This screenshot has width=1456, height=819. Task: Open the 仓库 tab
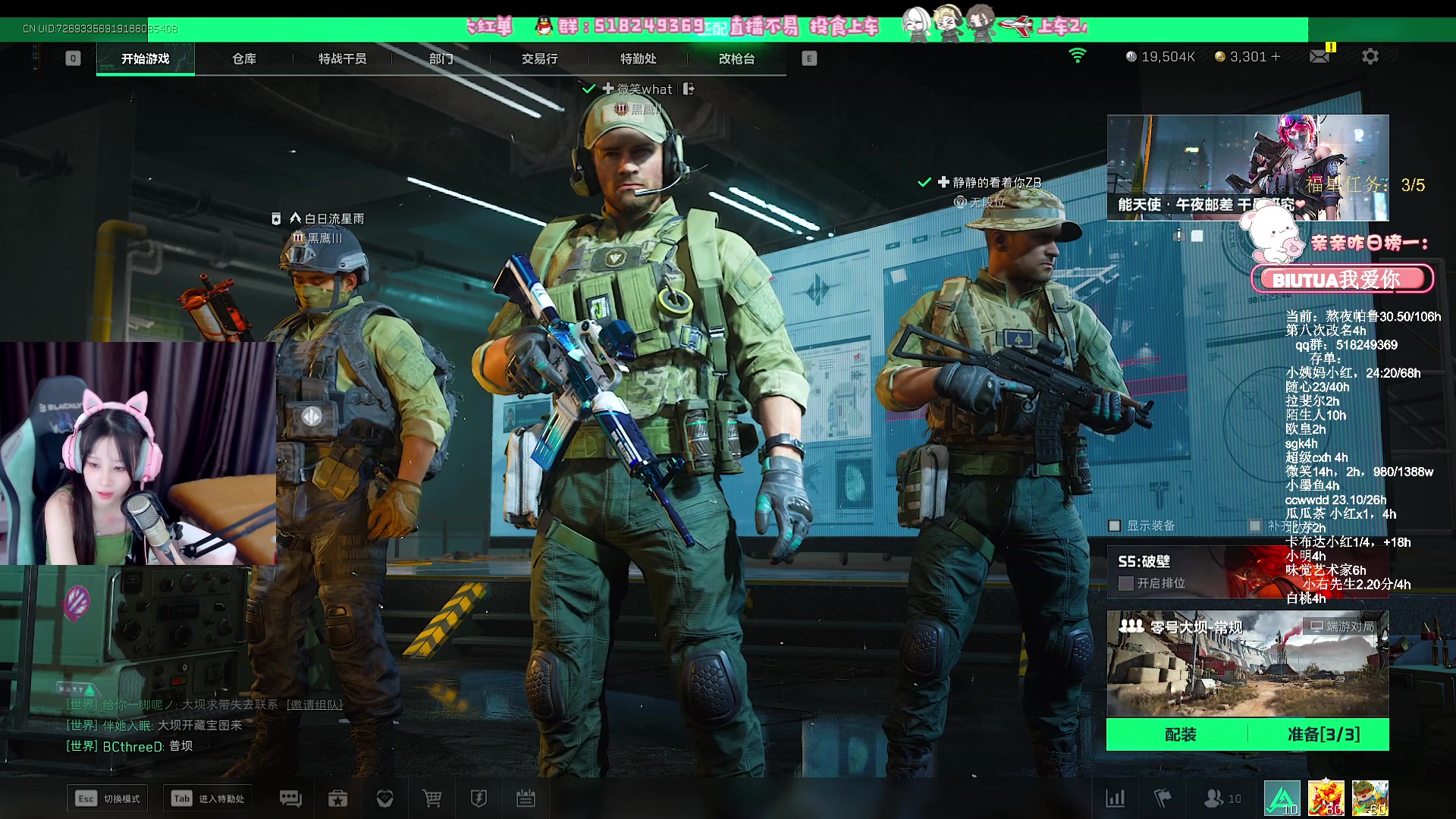[244, 58]
